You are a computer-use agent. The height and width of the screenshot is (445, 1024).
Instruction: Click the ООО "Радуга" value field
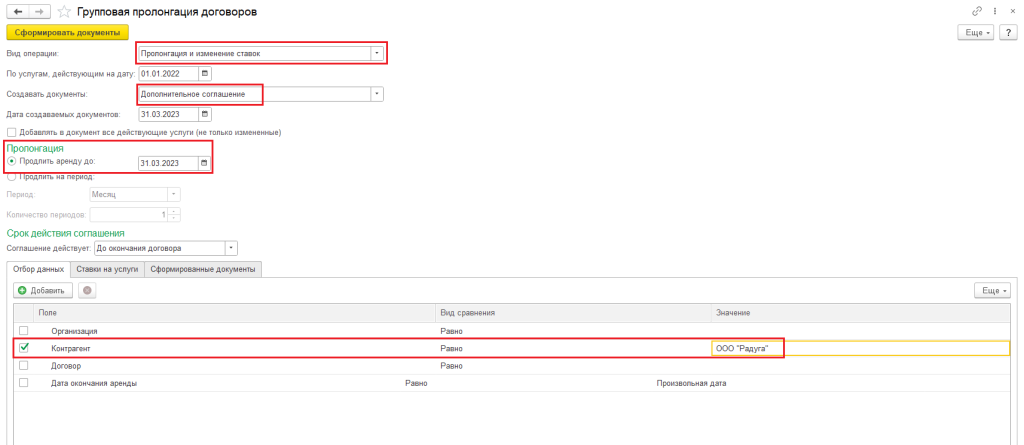tap(745, 348)
